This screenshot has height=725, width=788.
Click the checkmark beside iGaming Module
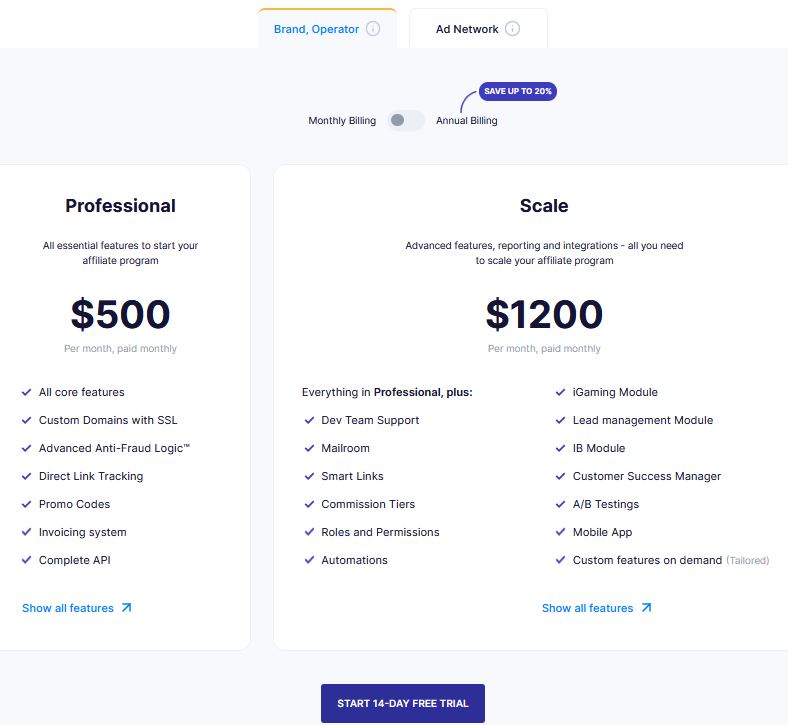561,392
